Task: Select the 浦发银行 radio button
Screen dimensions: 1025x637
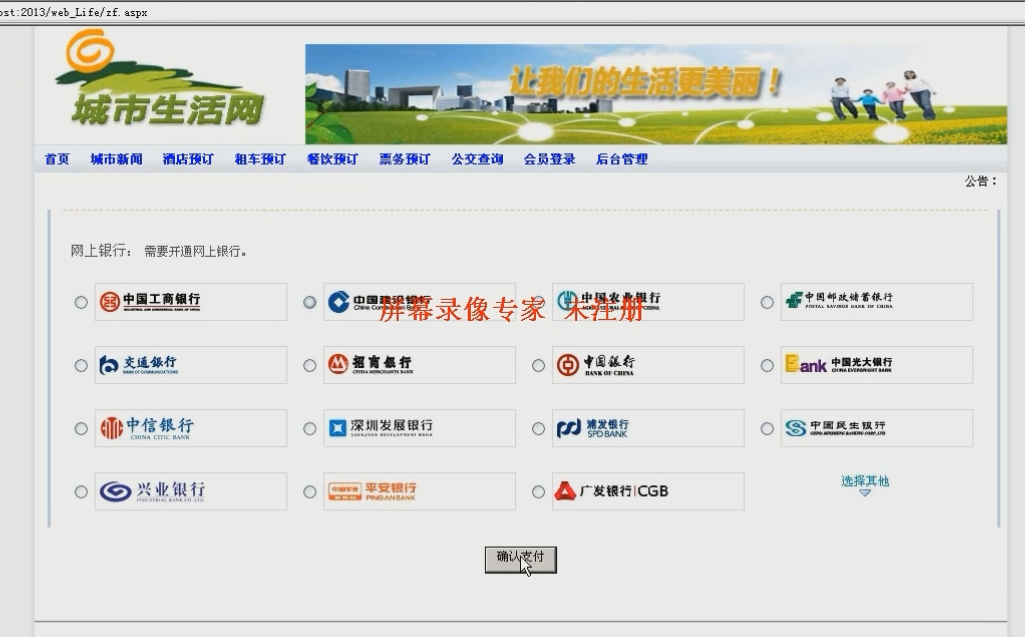Action: (539, 429)
